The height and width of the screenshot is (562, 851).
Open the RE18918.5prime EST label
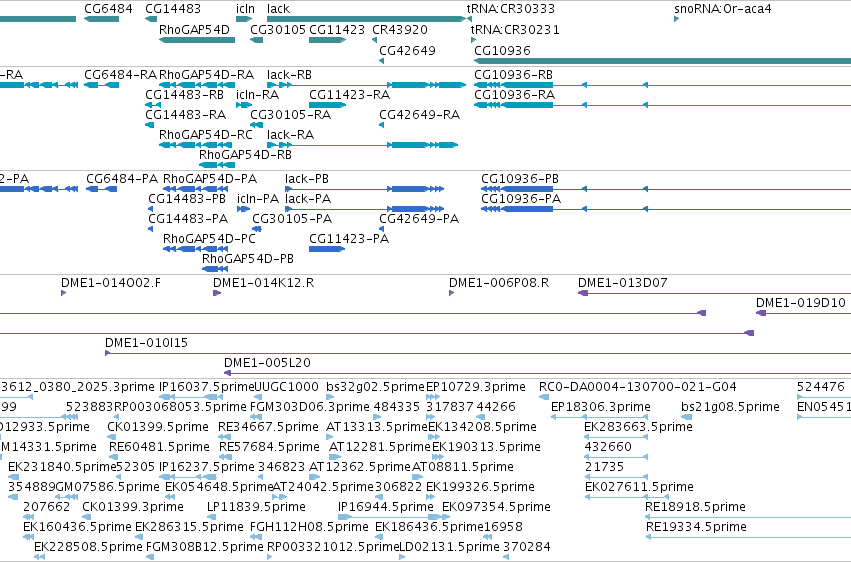pos(695,507)
